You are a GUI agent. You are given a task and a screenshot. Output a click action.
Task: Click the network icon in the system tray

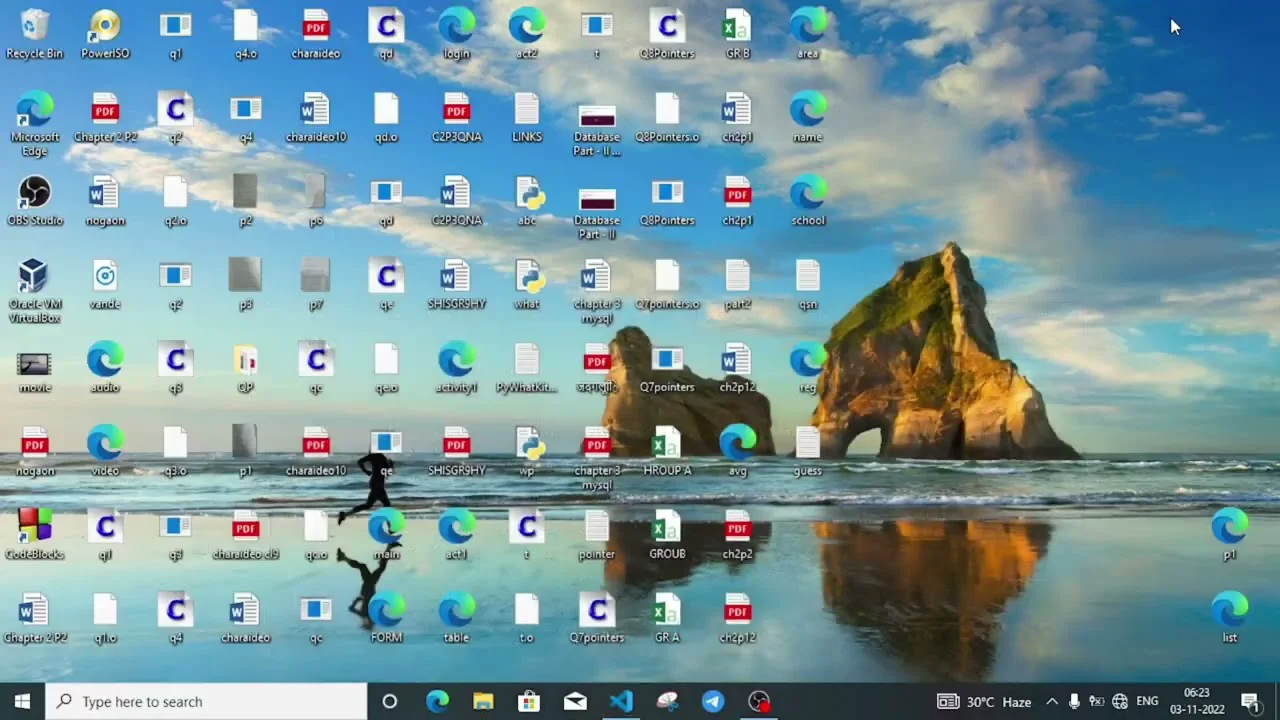coord(1120,702)
